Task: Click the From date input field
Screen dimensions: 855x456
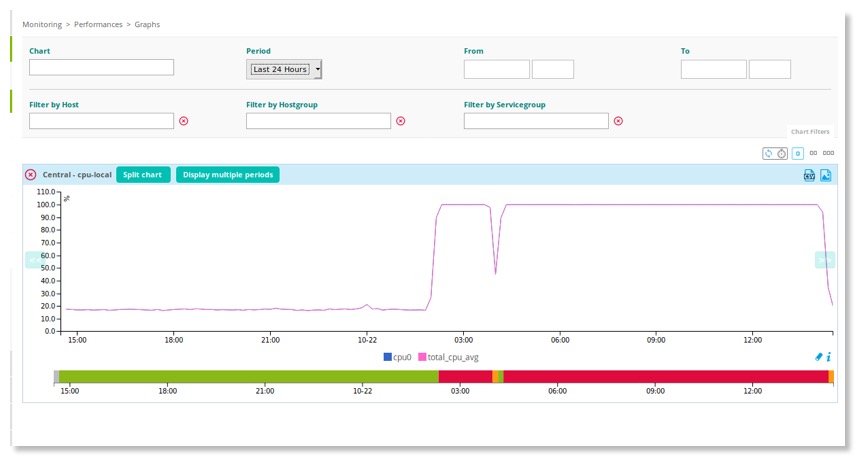Action: (x=496, y=69)
